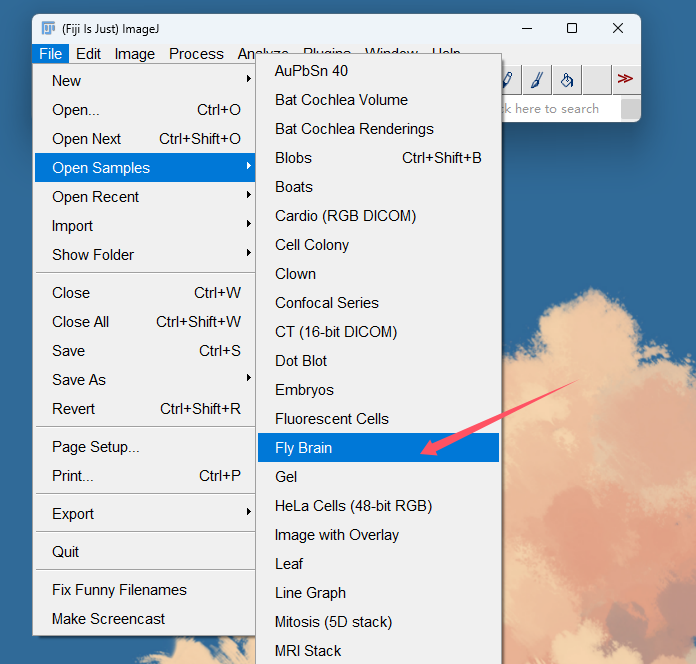
Task: Click the ImageJ window title icon
Action: (x=48, y=28)
